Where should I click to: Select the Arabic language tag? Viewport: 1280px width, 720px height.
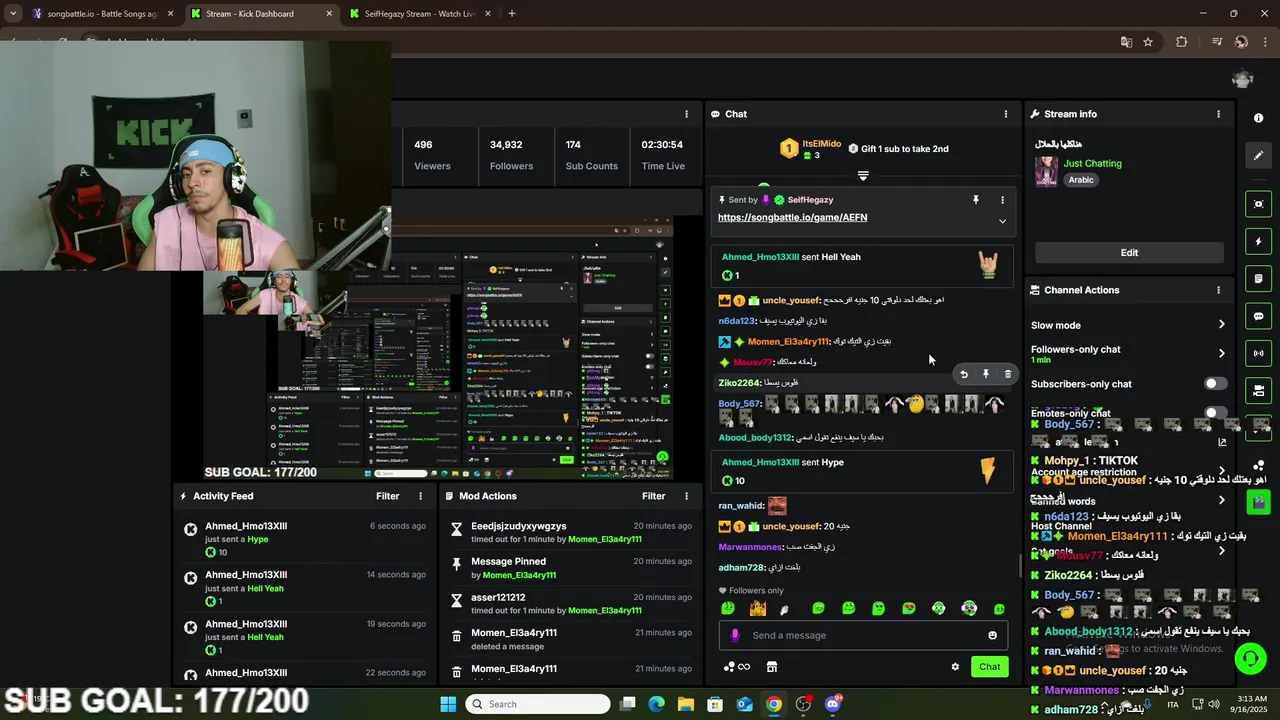tap(1081, 180)
